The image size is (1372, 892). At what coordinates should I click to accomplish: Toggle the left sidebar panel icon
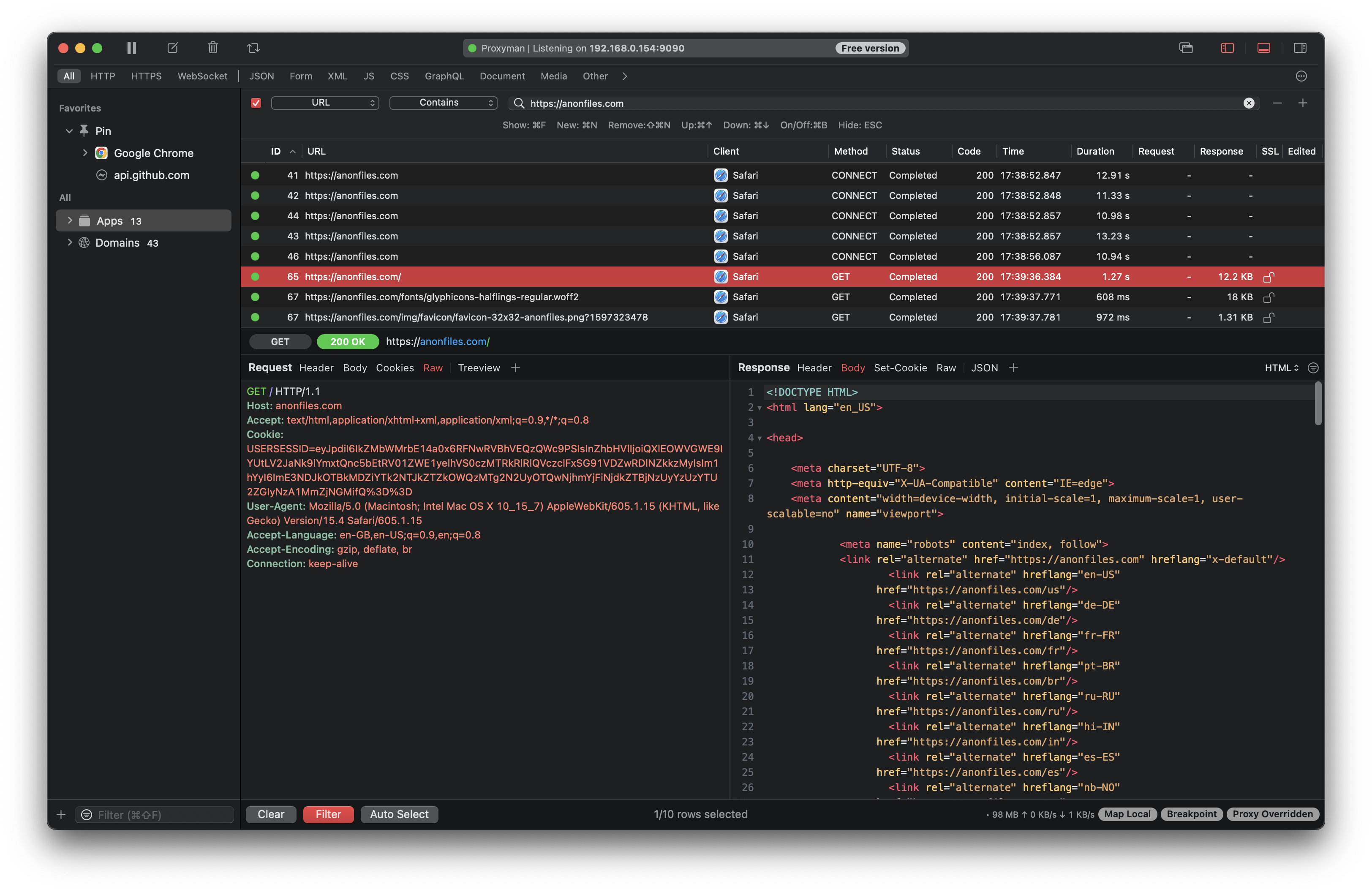(x=1227, y=48)
